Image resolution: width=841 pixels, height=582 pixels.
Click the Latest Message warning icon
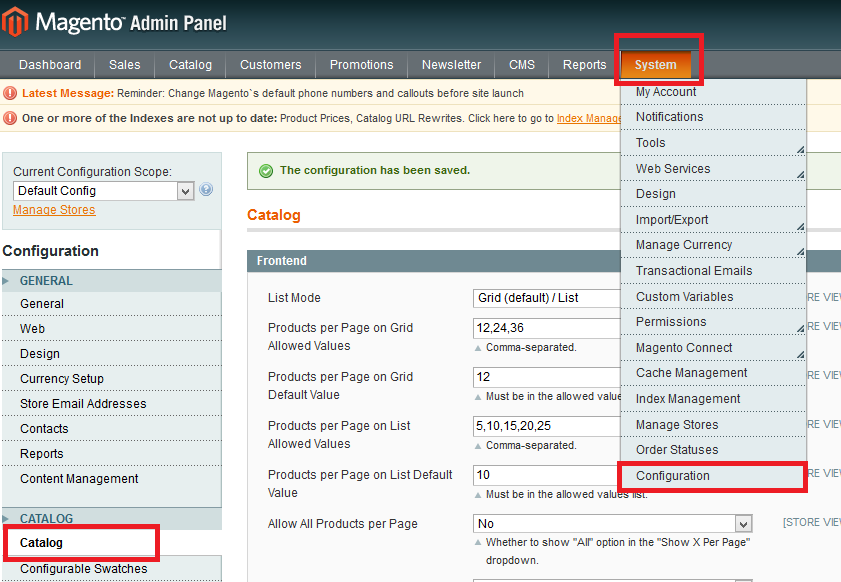pos(10,93)
